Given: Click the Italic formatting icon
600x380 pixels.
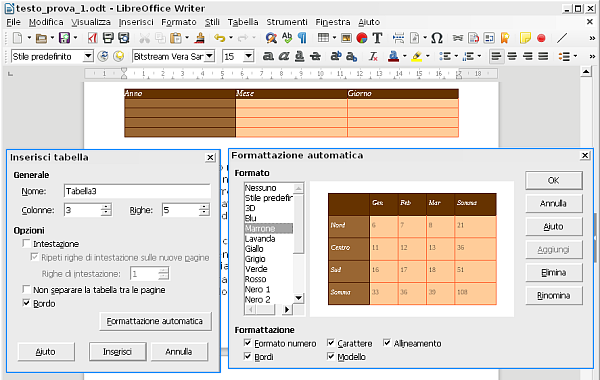Looking at the screenshot, I should pos(284,57).
